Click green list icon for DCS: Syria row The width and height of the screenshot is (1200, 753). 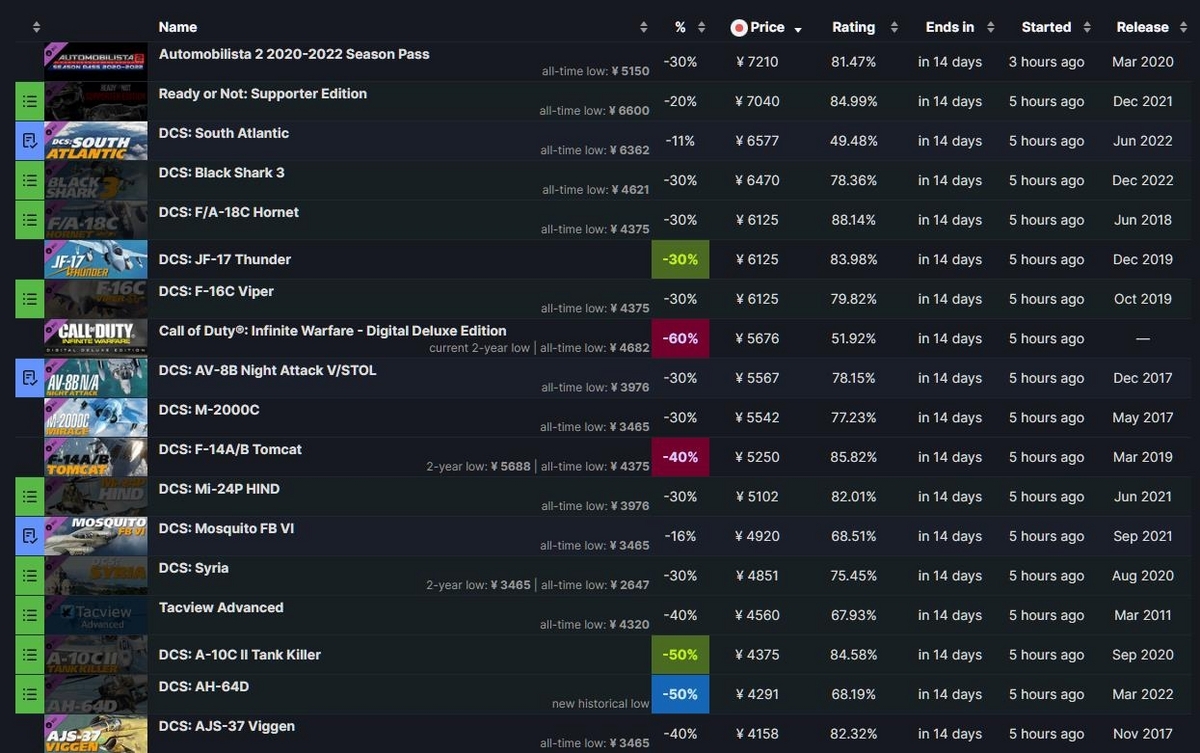click(30, 576)
